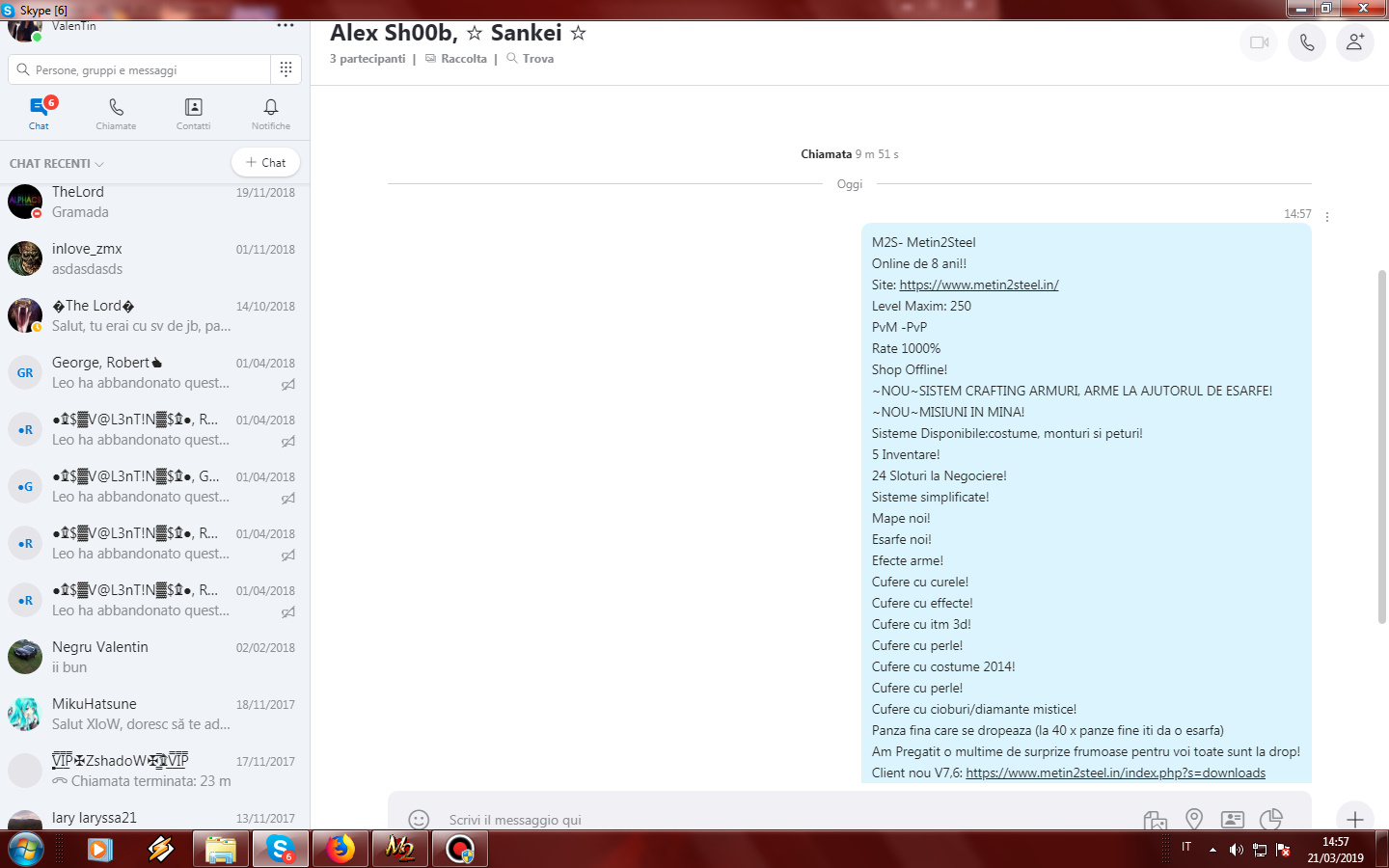1389x868 pixels.
Task: Show hidden tray icons arrow
Action: 1212,850
